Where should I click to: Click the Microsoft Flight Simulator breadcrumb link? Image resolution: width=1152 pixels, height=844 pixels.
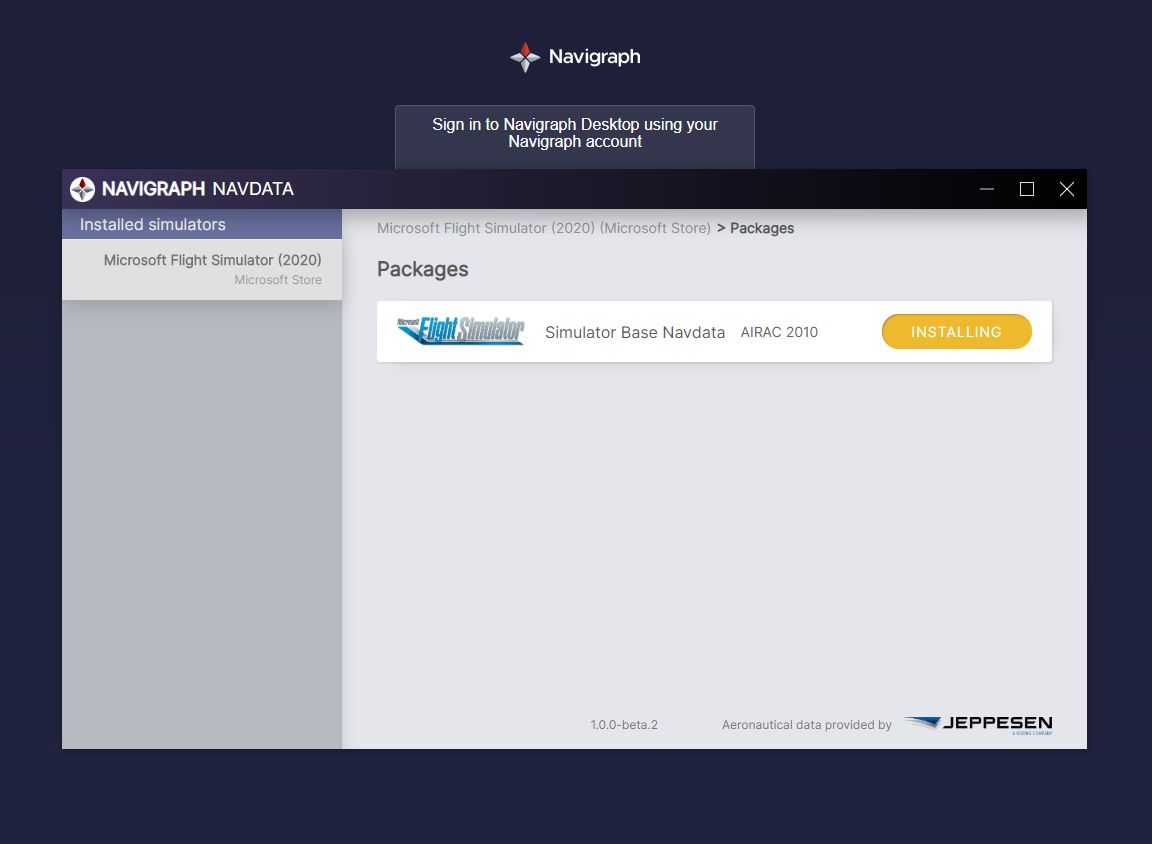click(x=544, y=228)
